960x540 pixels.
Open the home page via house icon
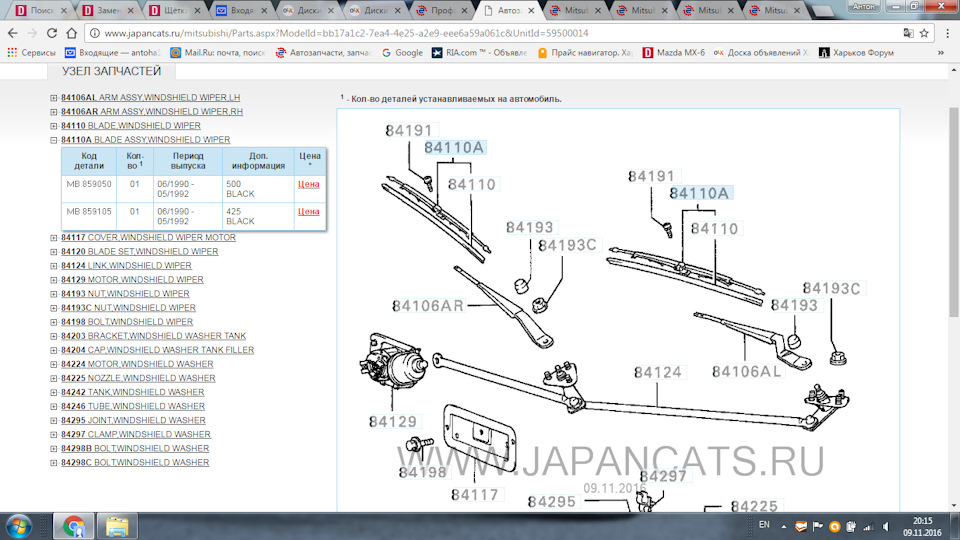coord(72,33)
